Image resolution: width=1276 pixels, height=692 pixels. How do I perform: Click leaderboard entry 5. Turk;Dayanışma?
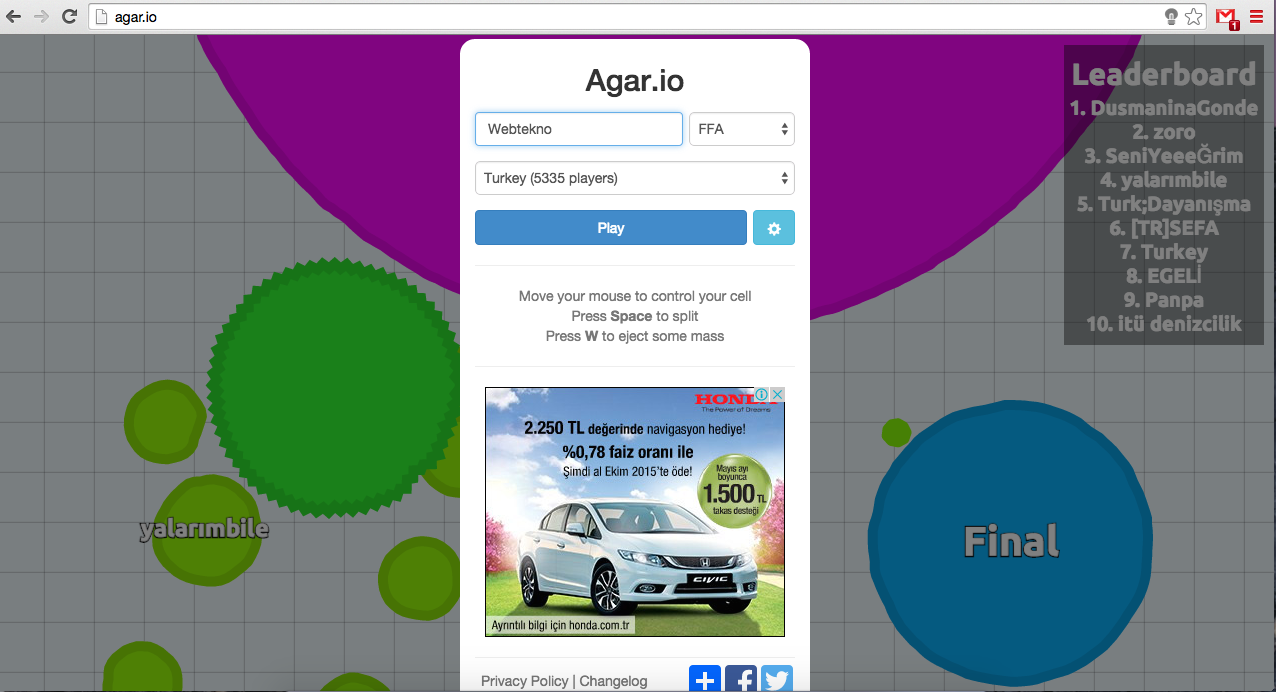(x=1164, y=204)
